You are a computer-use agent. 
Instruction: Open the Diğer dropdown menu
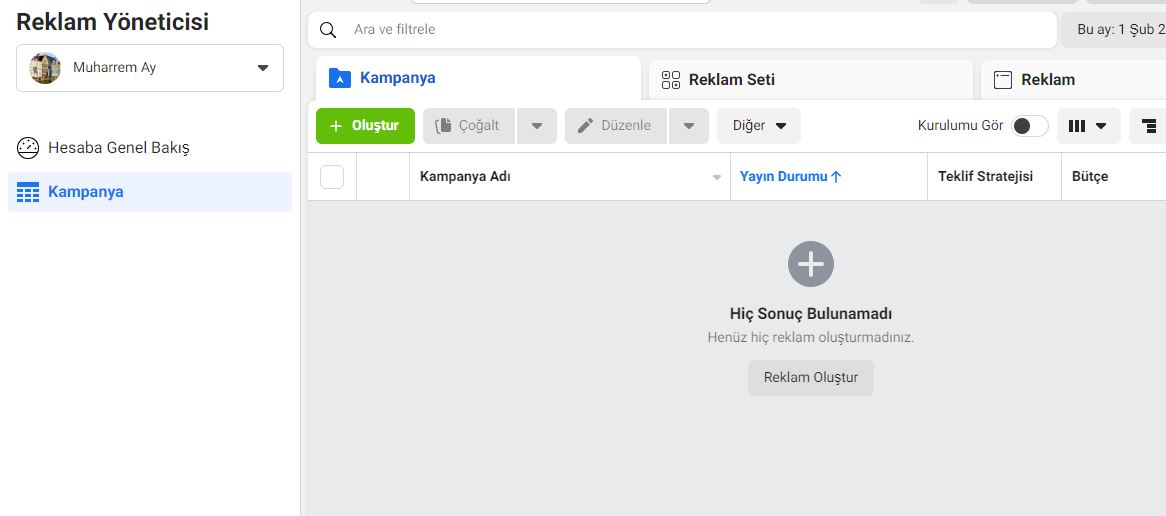pos(758,126)
